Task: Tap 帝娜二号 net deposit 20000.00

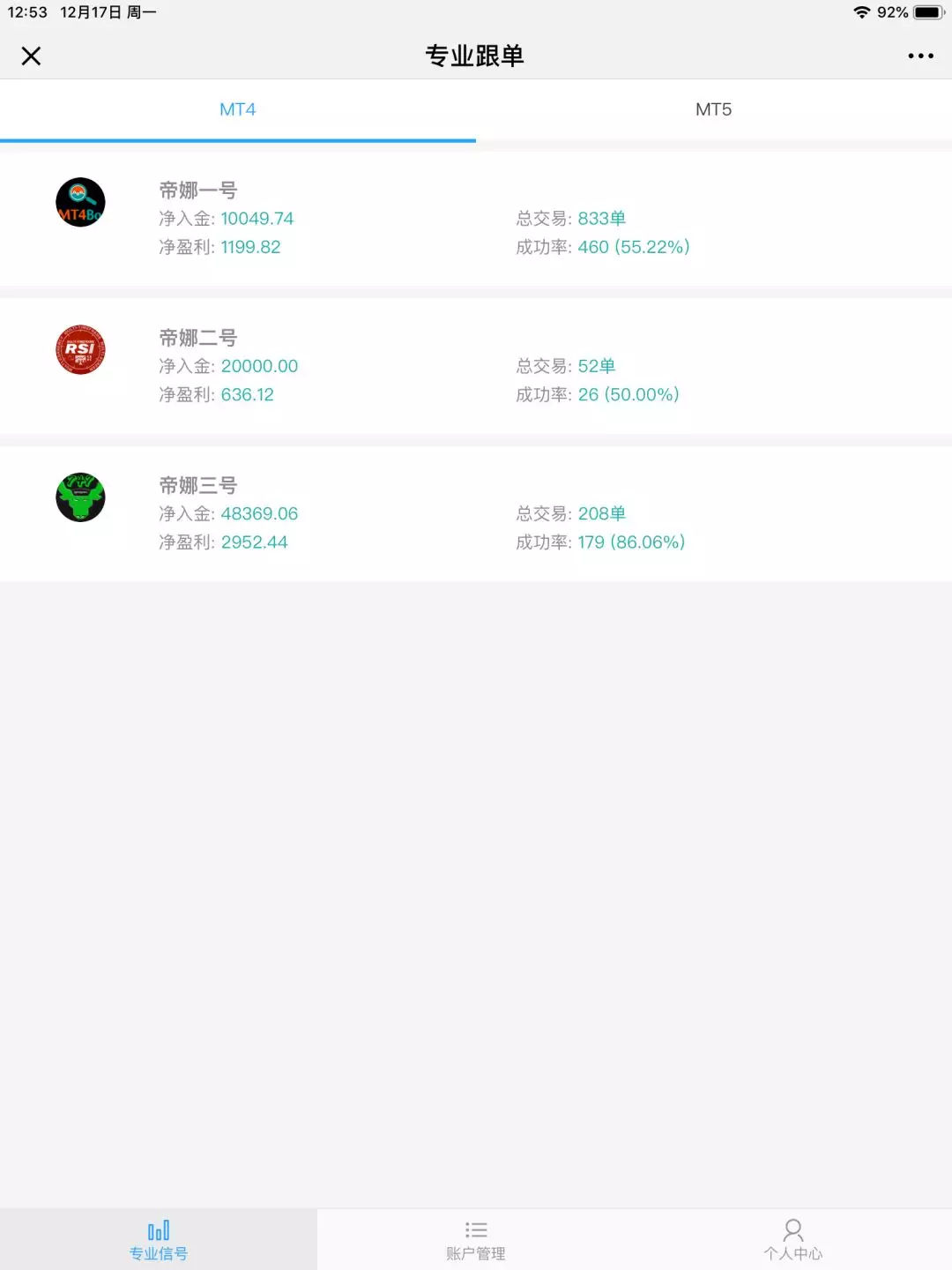Action: pos(259,366)
